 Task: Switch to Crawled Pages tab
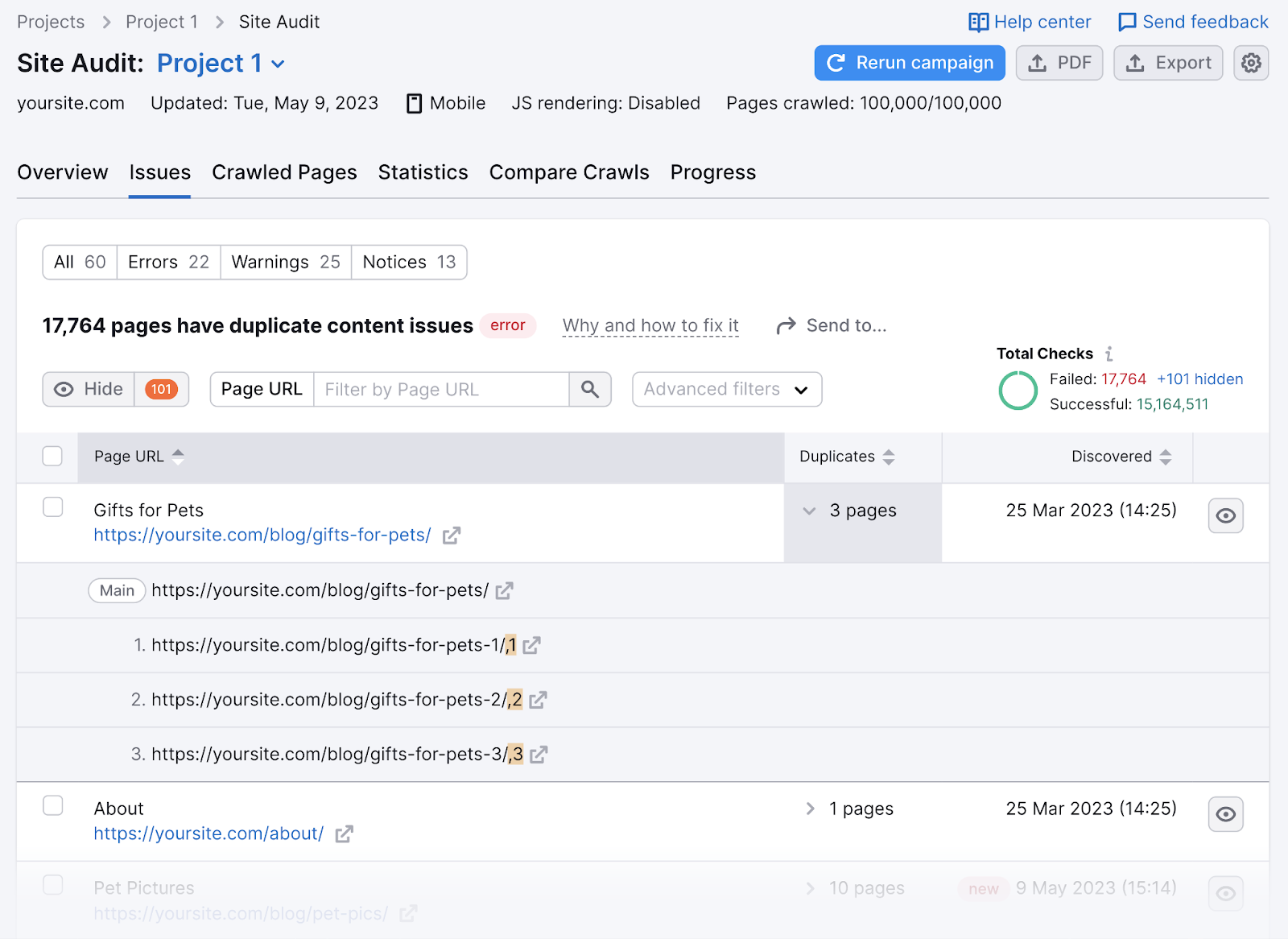pos(284,172)
